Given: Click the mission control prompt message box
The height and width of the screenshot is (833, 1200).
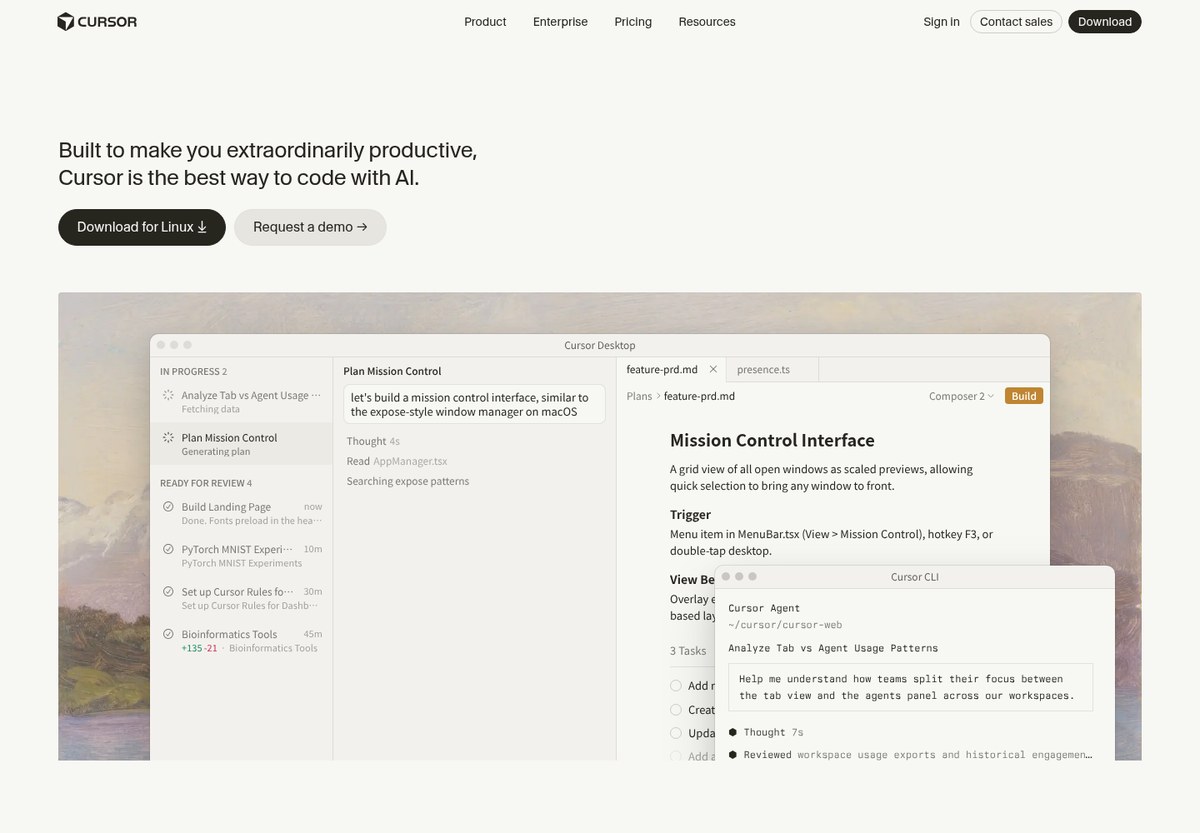Looking at the screenshot, I should click(474, 404).
